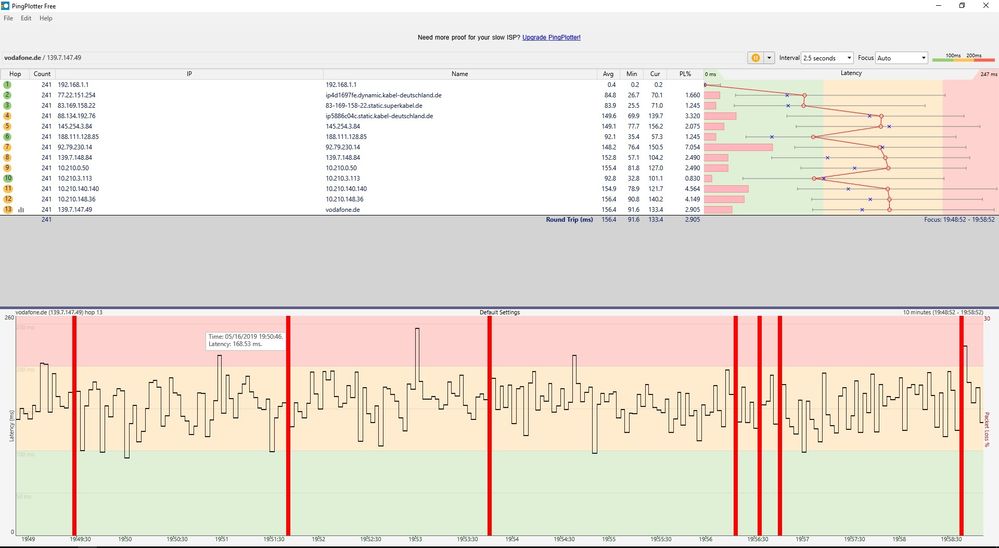Select name ip4d1697fe.dynamic.kabel-deutschland.de
999x548 pixels.
click(x=384, y=95)
